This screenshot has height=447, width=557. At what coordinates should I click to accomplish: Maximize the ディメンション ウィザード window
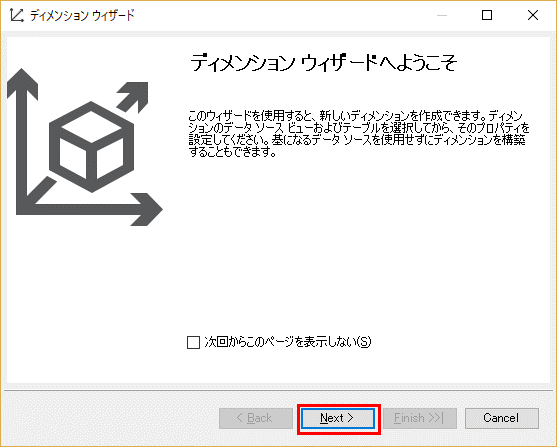click(x=487, y=15)
